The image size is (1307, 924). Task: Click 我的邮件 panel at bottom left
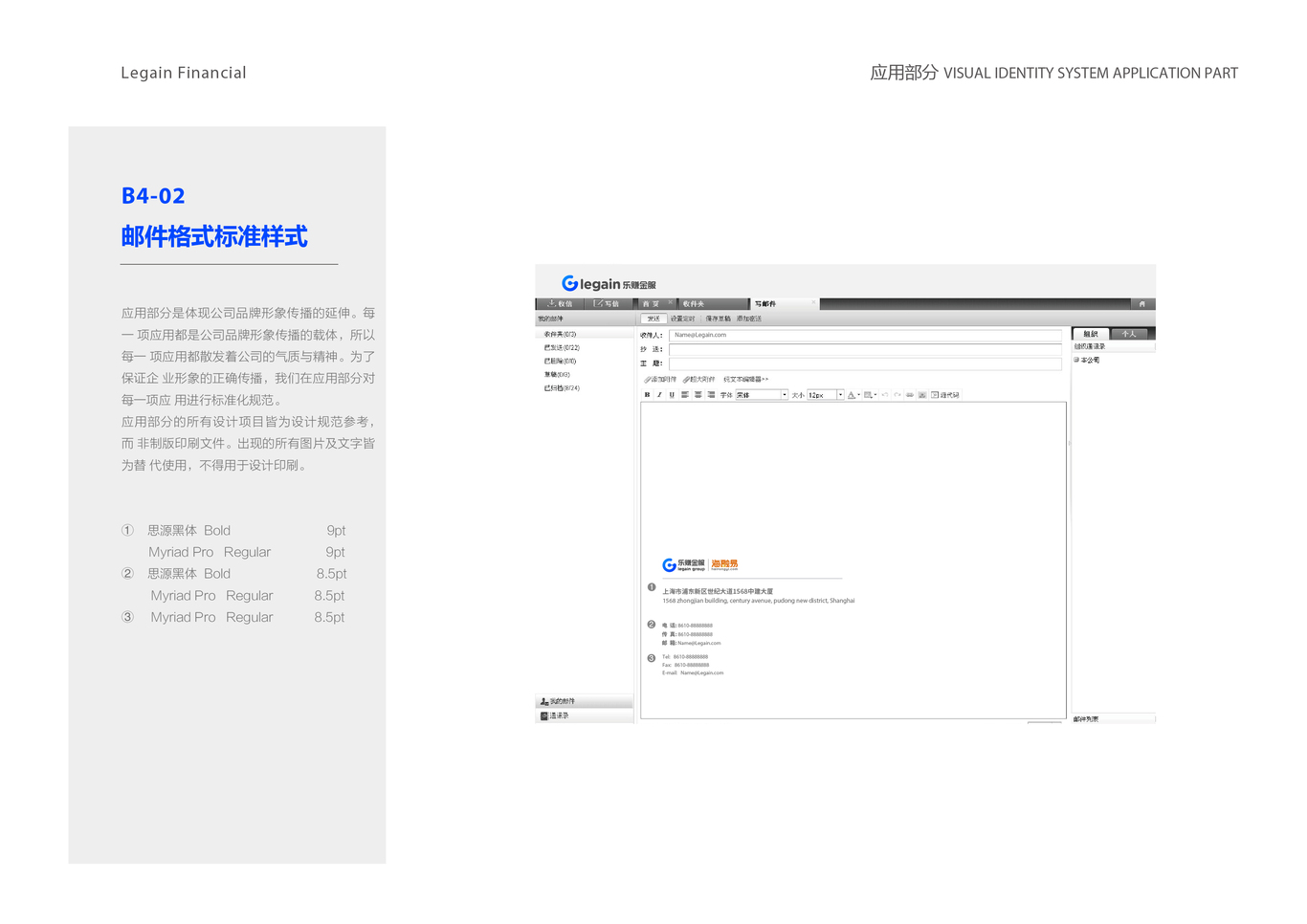tap(584, 701)
